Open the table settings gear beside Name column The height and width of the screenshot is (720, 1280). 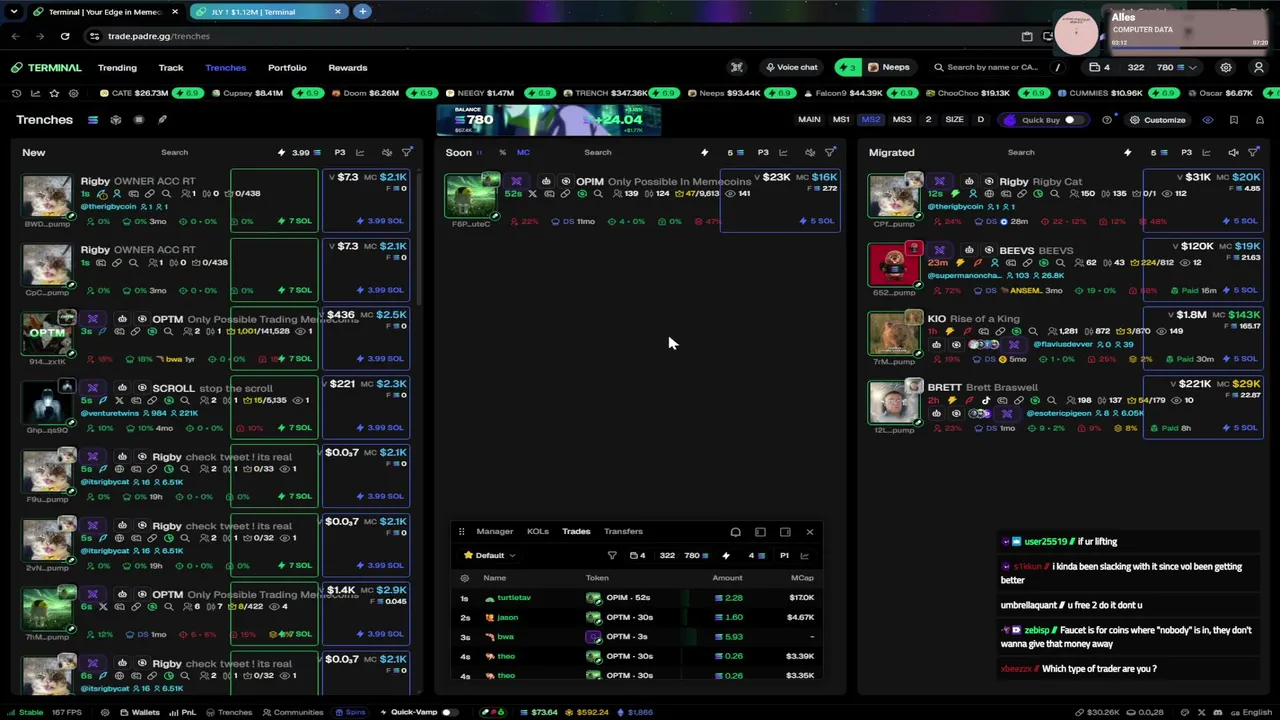(464, 578)
